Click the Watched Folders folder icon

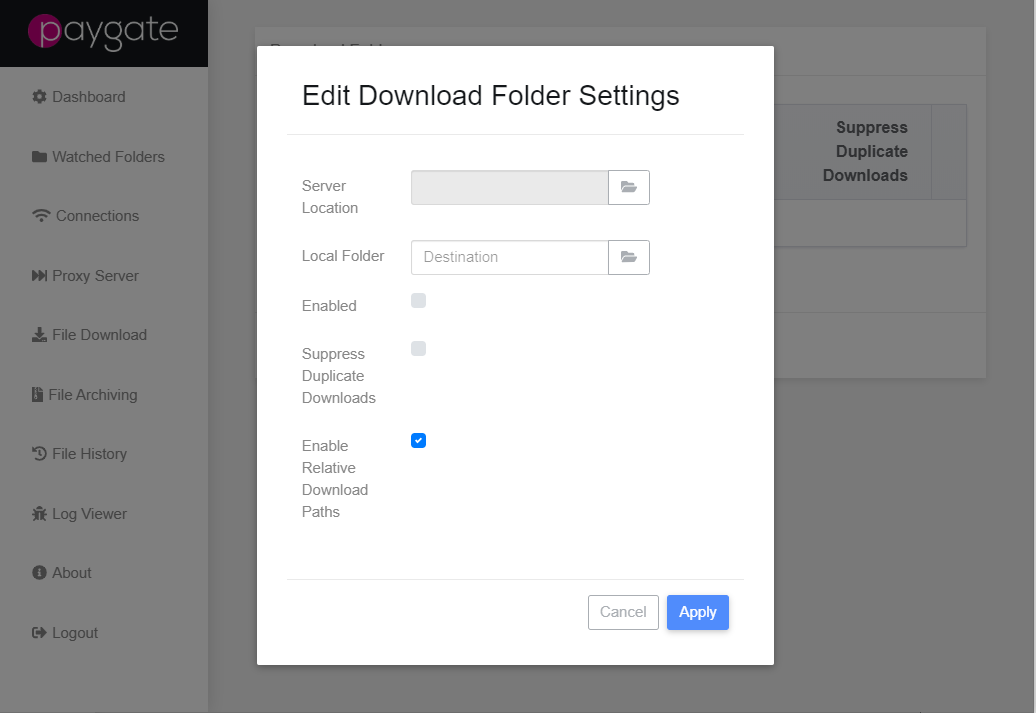[x=40, y=157]
